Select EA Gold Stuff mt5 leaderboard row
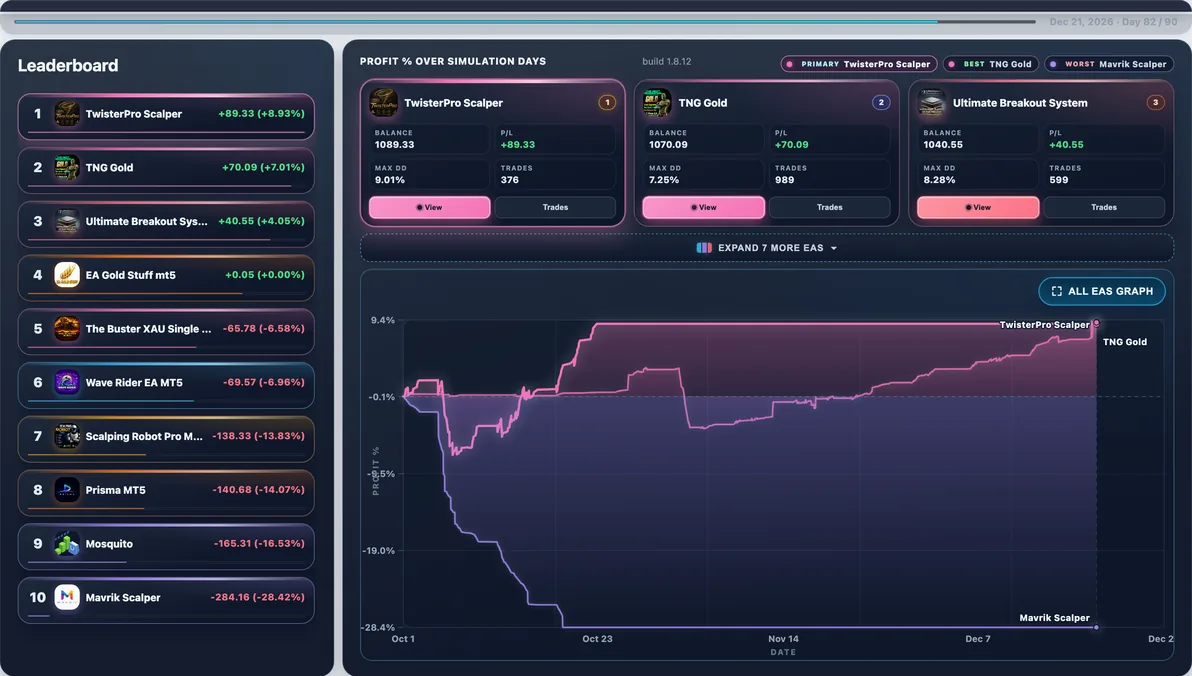 (166, 278)
